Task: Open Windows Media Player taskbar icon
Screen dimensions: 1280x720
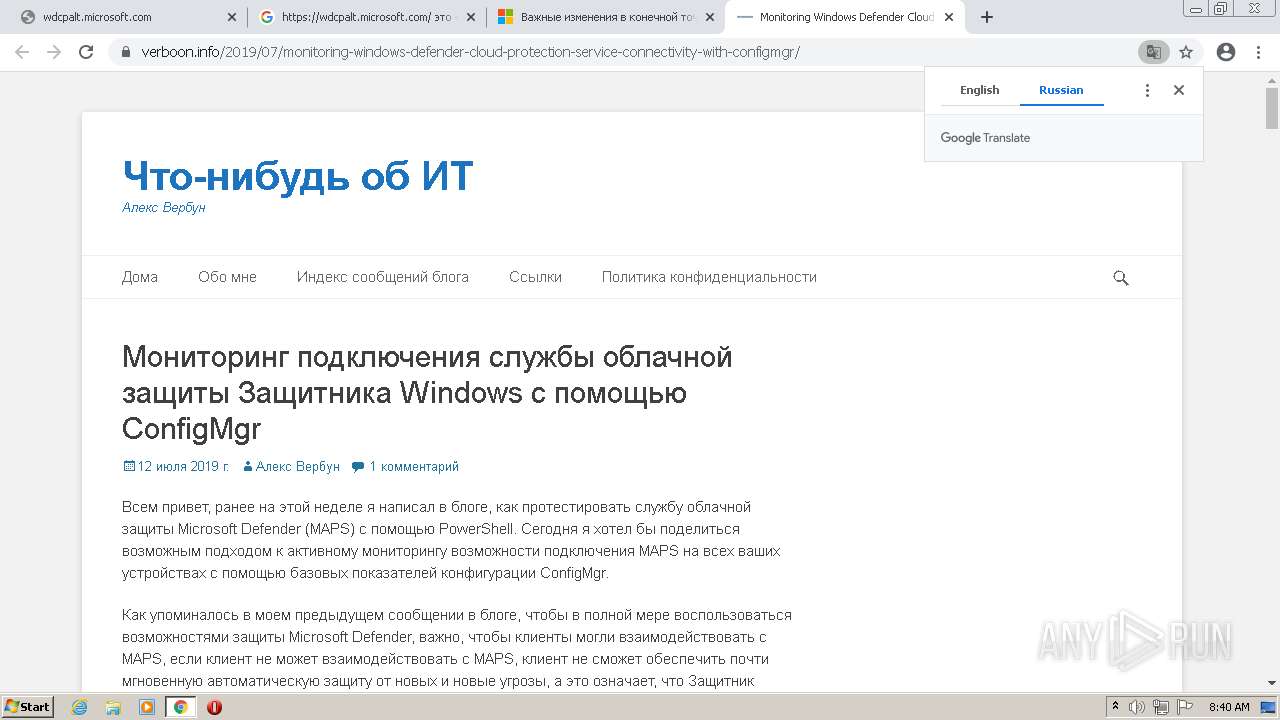Action: [x=147, y=707]
